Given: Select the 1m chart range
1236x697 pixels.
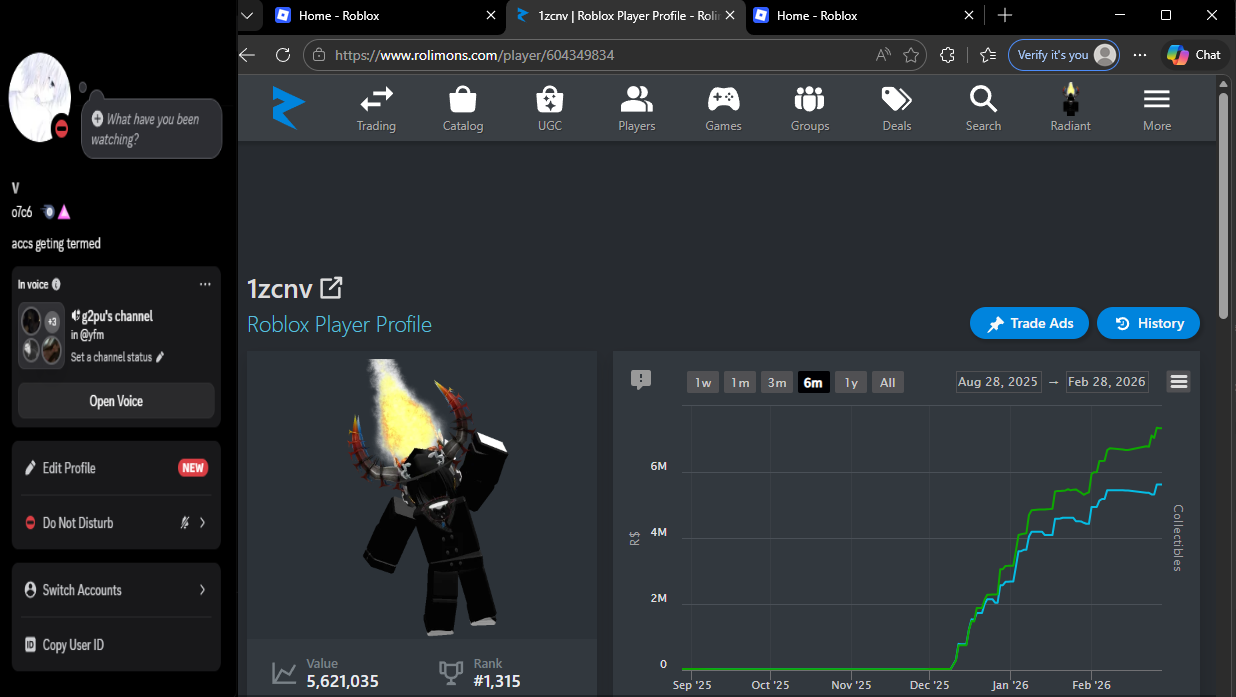Looking at the screenshot, I should 740,382.
